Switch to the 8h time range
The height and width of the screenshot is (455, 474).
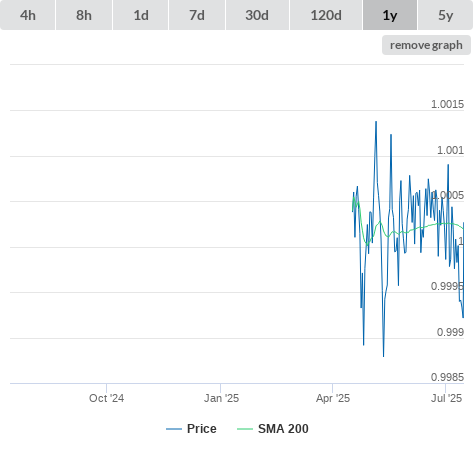coord(84,15)
